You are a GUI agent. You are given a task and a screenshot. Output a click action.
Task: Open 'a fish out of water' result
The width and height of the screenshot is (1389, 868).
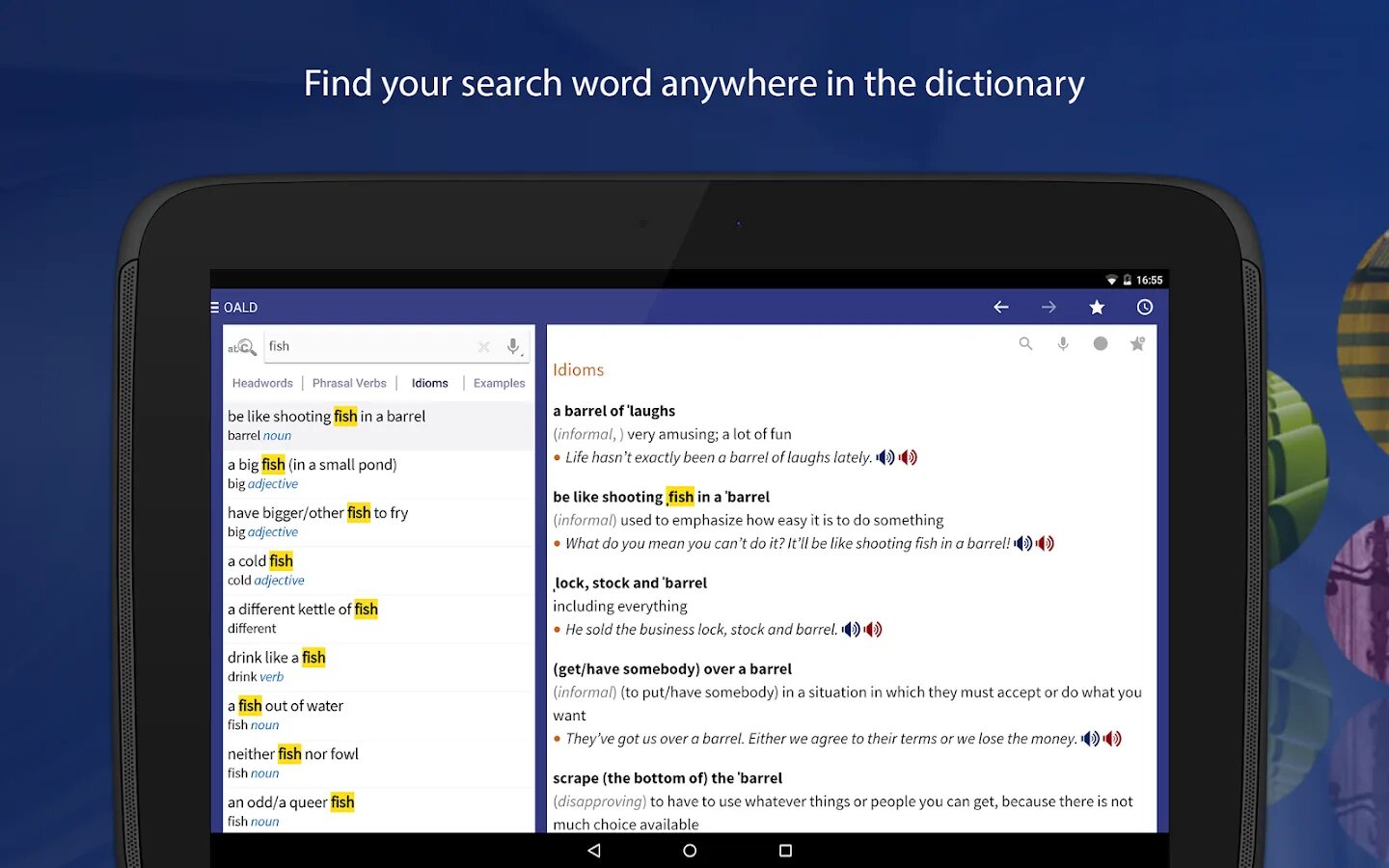[378, 715]
